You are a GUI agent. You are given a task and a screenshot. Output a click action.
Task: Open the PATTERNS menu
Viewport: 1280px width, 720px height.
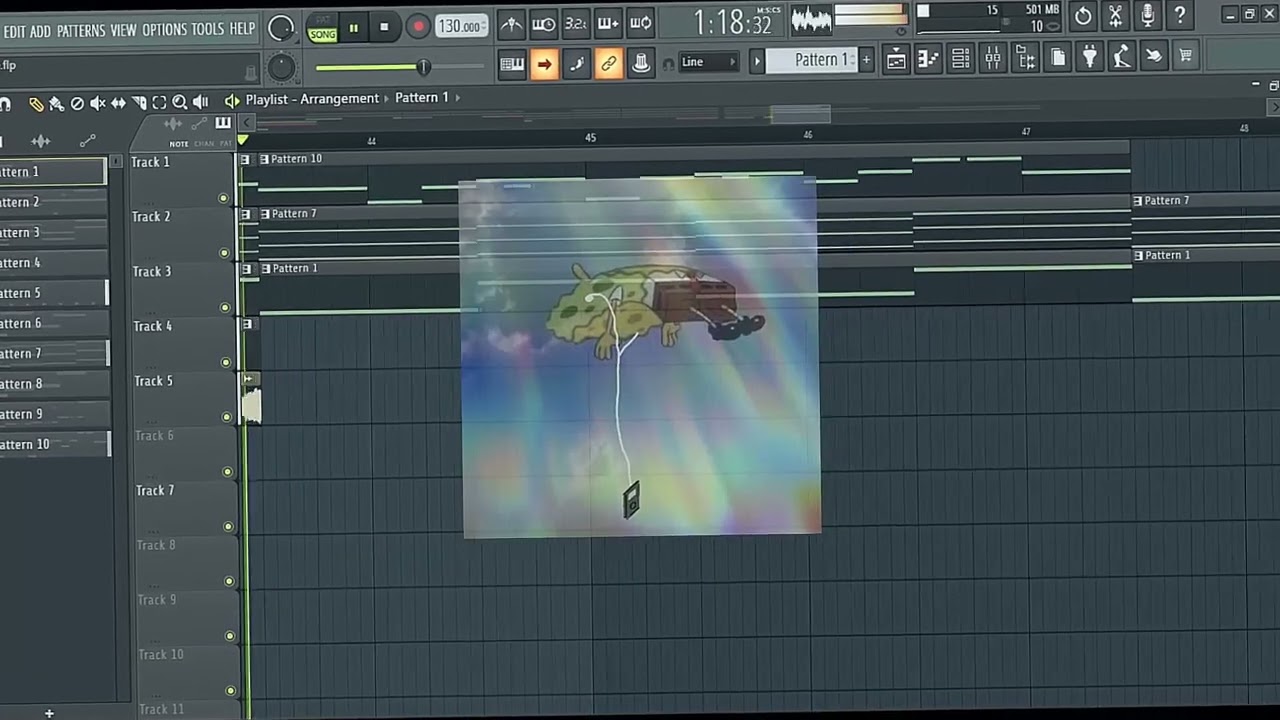tap(81, 31)
